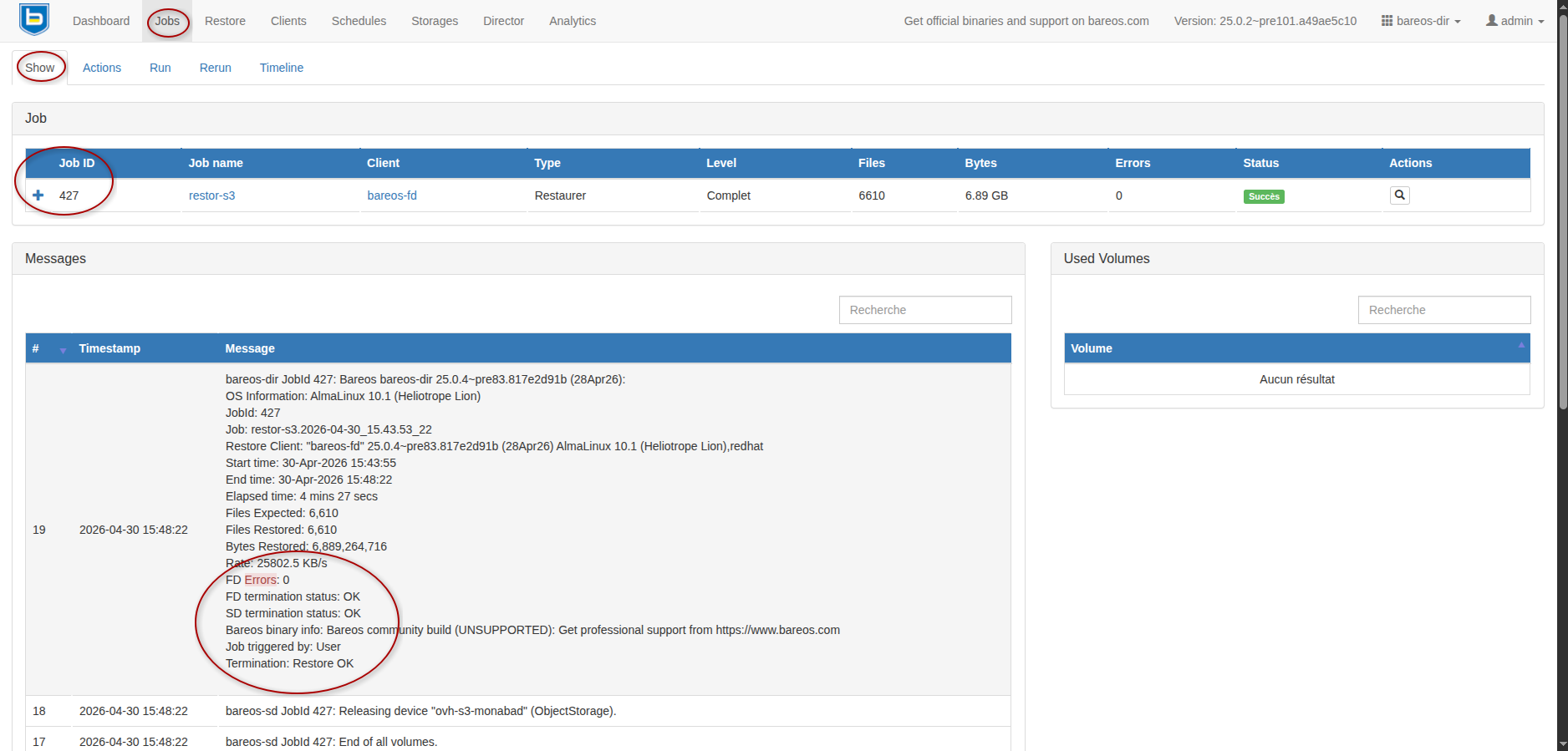The width and height of the screenshot is (1568, 751).
Task: Click the Timestamp column header
Action: (109, 348)
